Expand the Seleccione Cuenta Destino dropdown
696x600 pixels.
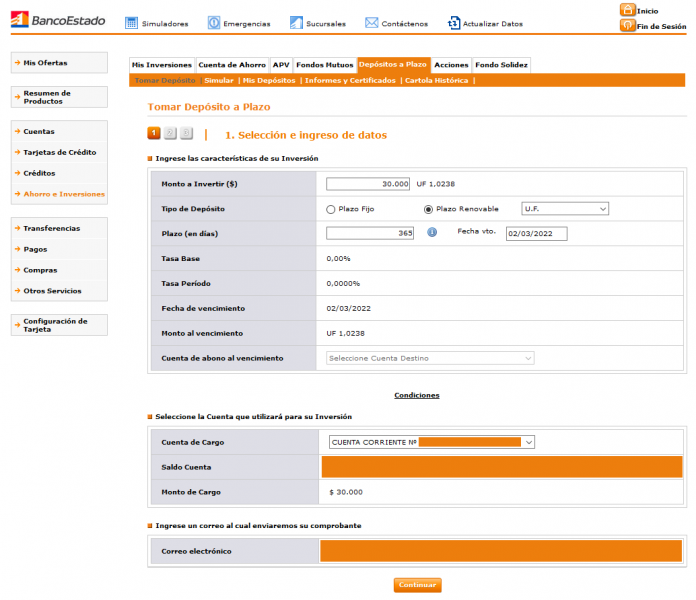pyautogui.click(x=430, y=358)
